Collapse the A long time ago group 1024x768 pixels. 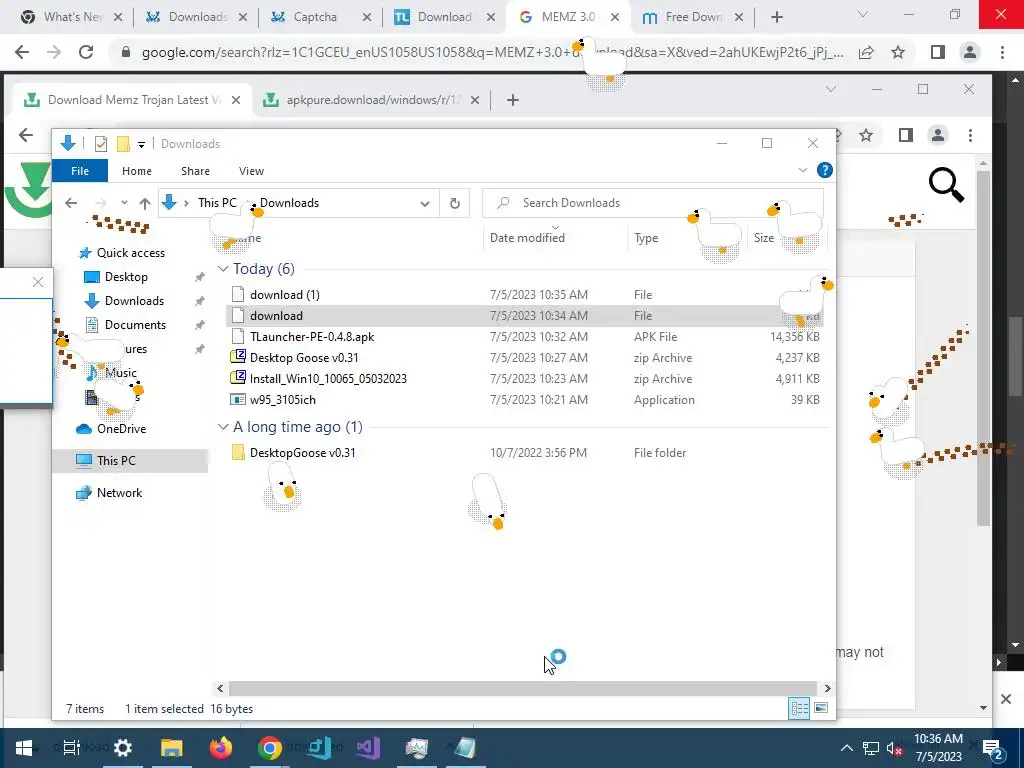click(223, 426)
